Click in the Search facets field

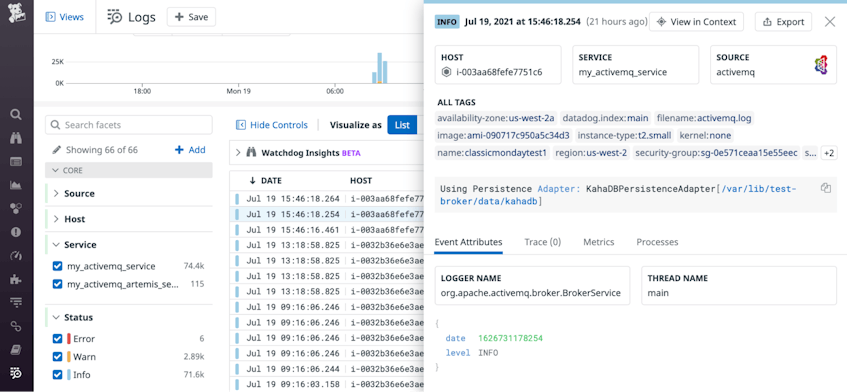pyautogui.click(x=129, y=125)
